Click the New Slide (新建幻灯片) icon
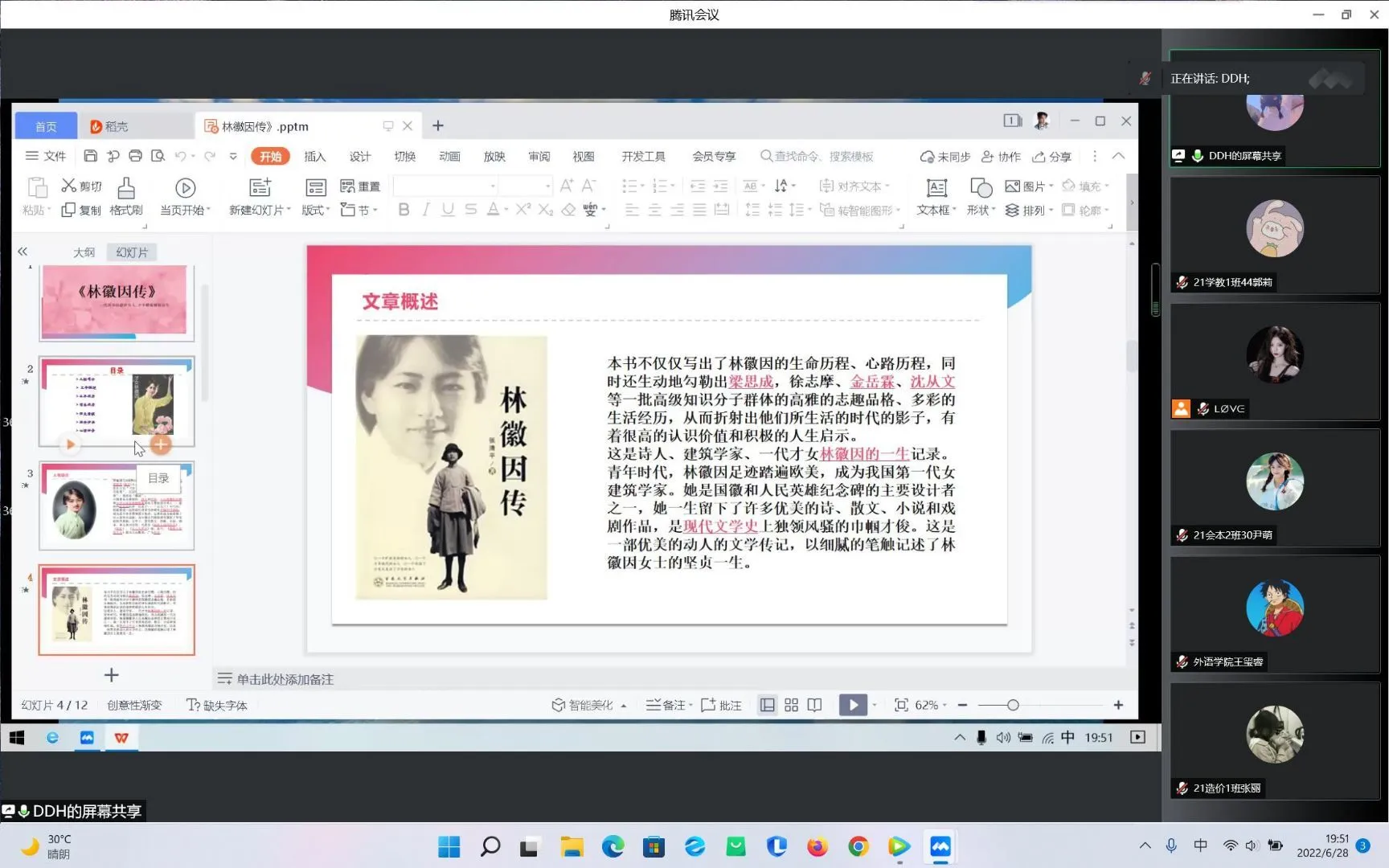The height and width of the screenshot is (868, 1389). tap(260, 189)
